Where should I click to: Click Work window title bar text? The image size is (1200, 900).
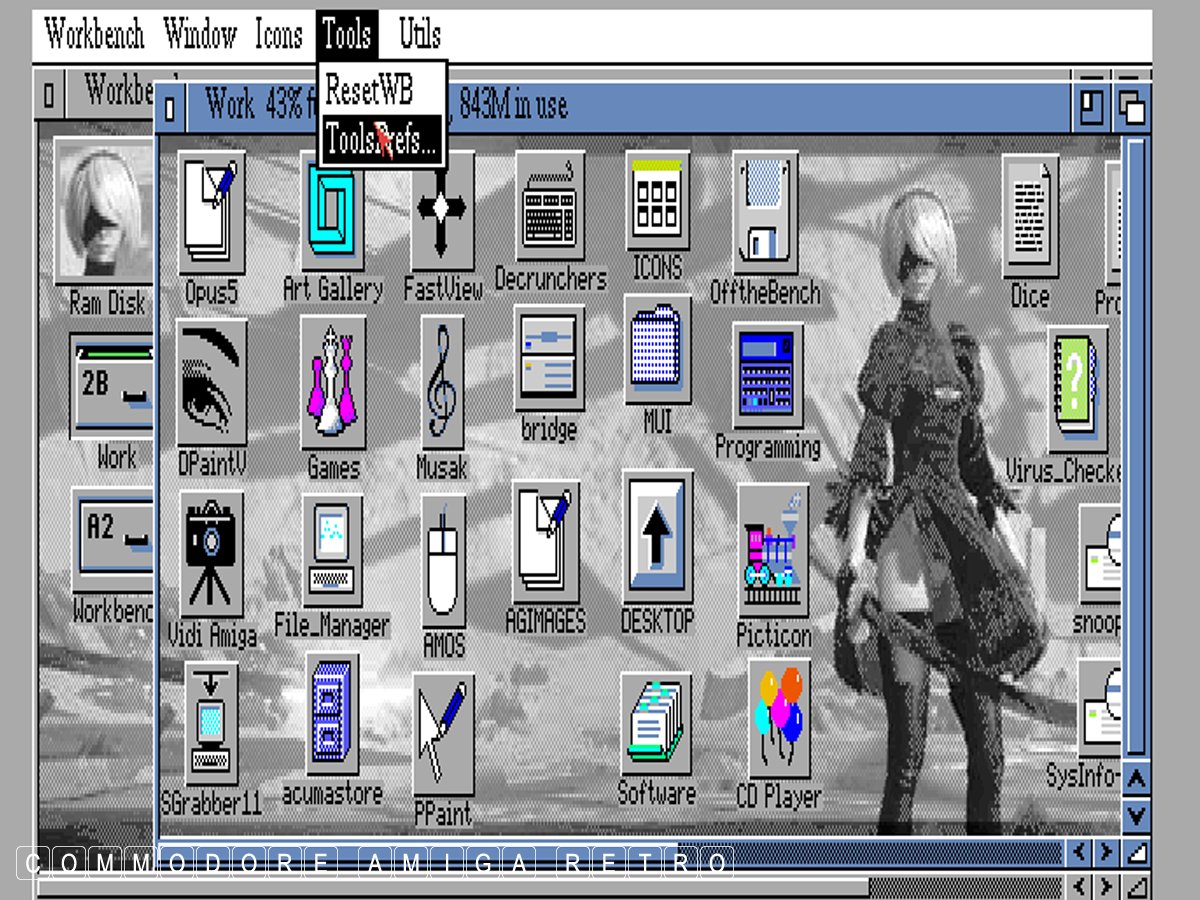pos(386,106)
